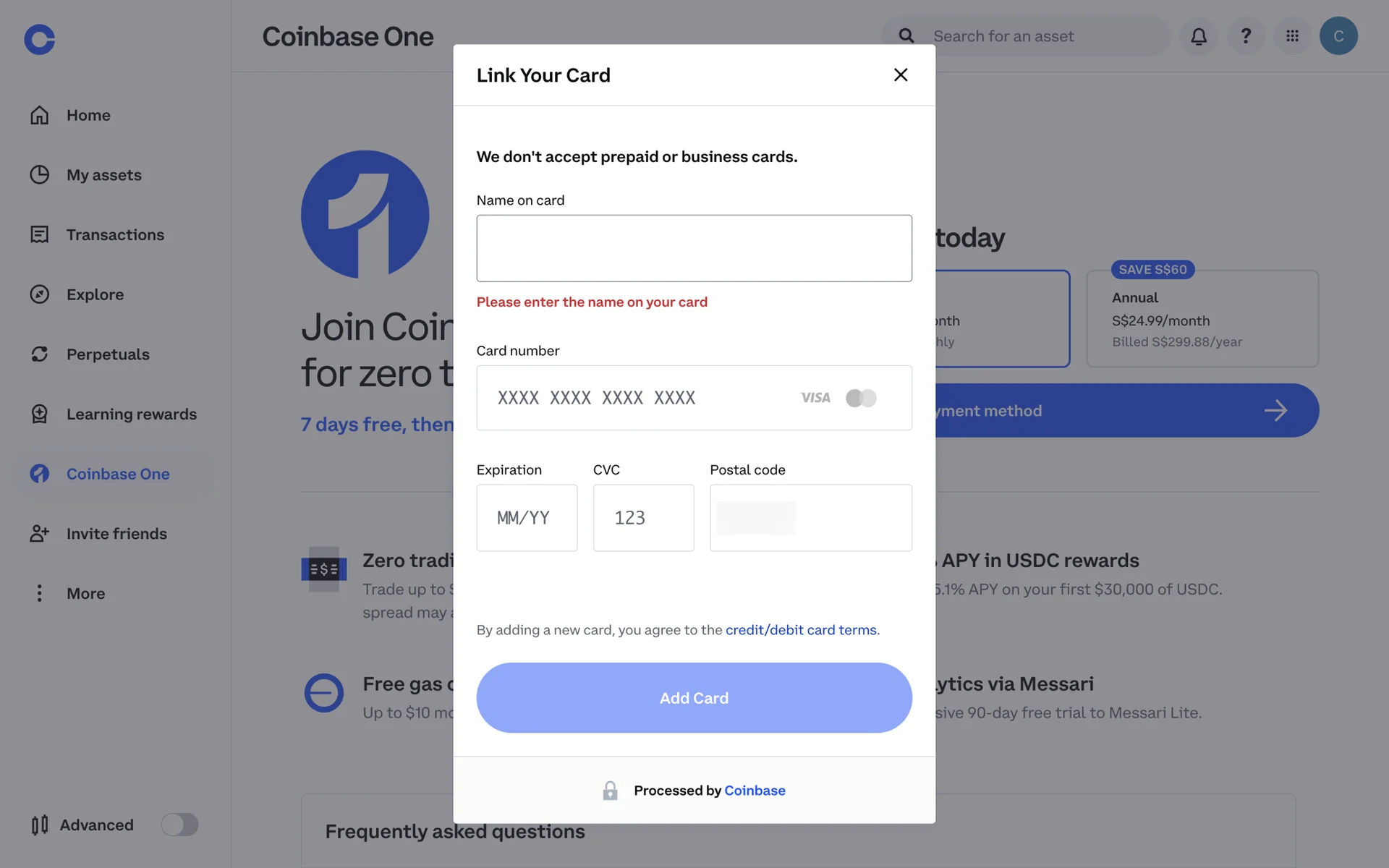The width and height of the screenshot is (1389, 868).
Task: Focus the Card number field
Action: tap(694, 398)
